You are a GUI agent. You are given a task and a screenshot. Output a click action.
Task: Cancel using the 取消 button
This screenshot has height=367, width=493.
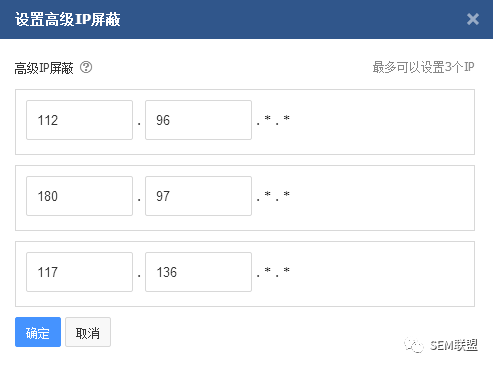[88, 332]
